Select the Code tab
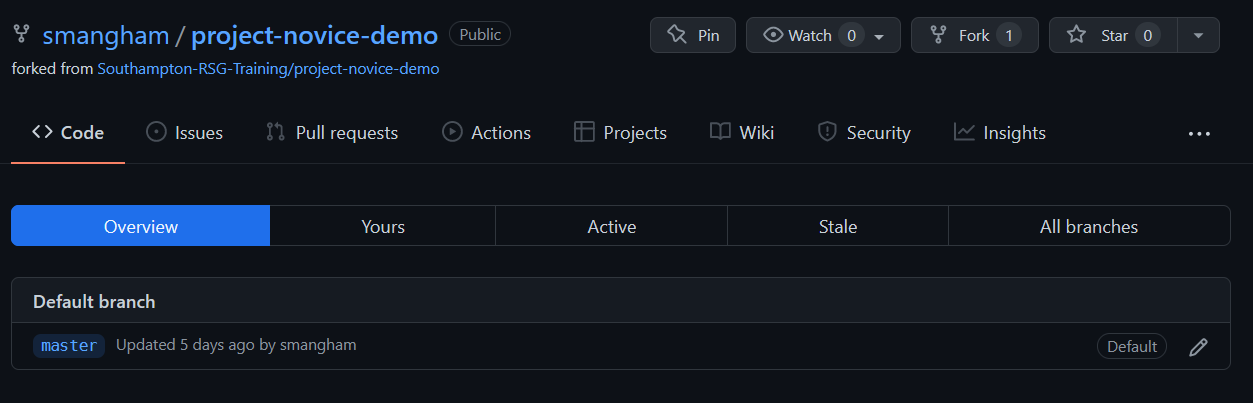Image resolution: width=1253 pixels, height=403 pixels. (68, 133)
